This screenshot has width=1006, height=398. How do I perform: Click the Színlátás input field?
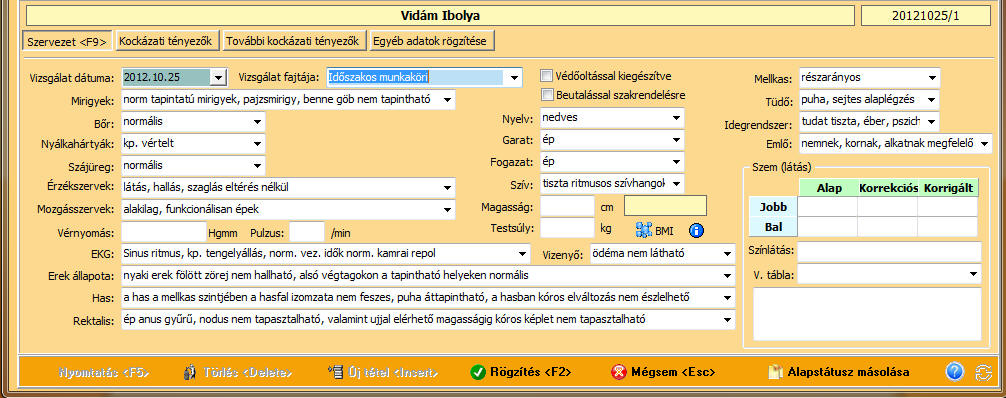click(x=889, y=252)
